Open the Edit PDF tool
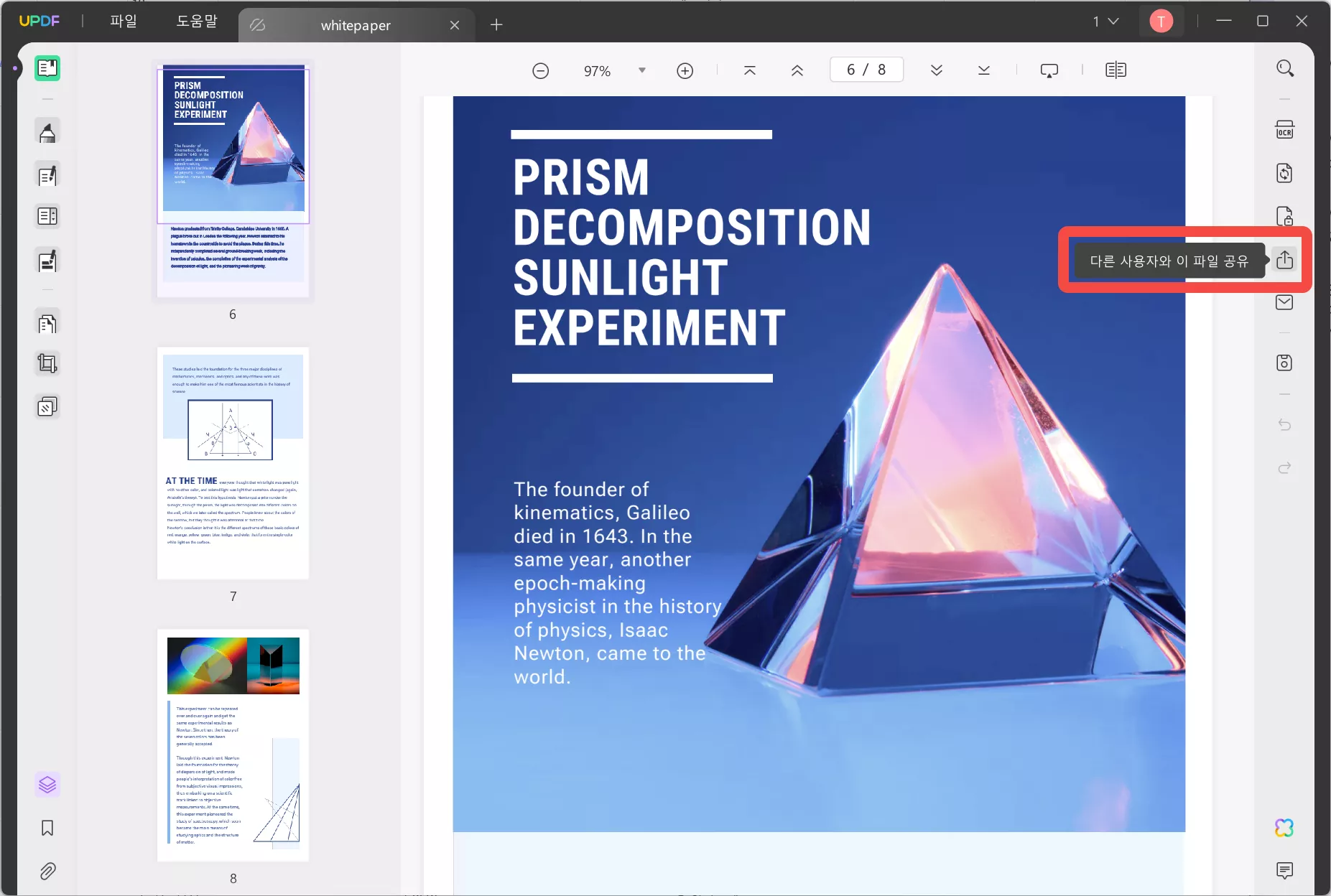This screenshot has height=896, width=1331. [47, 175]
